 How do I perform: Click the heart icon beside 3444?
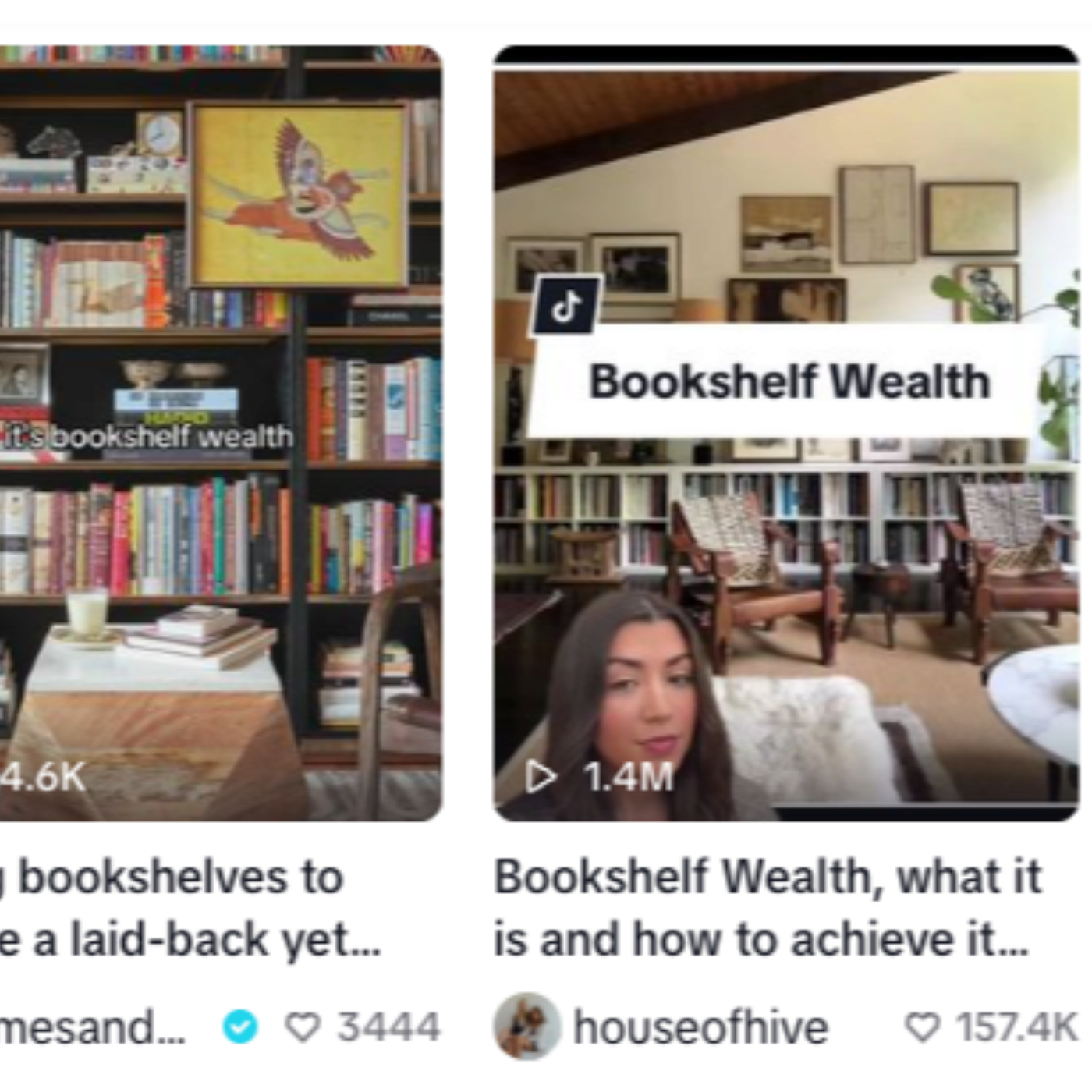coord(303,1027)
